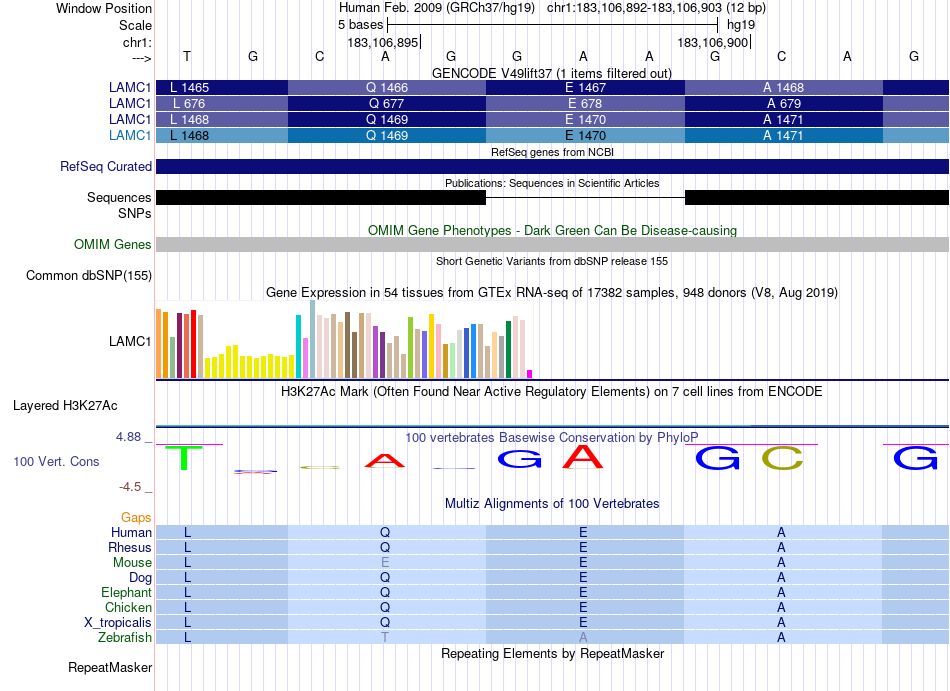
Task: Select the Mouse species label
Action: 132,563
